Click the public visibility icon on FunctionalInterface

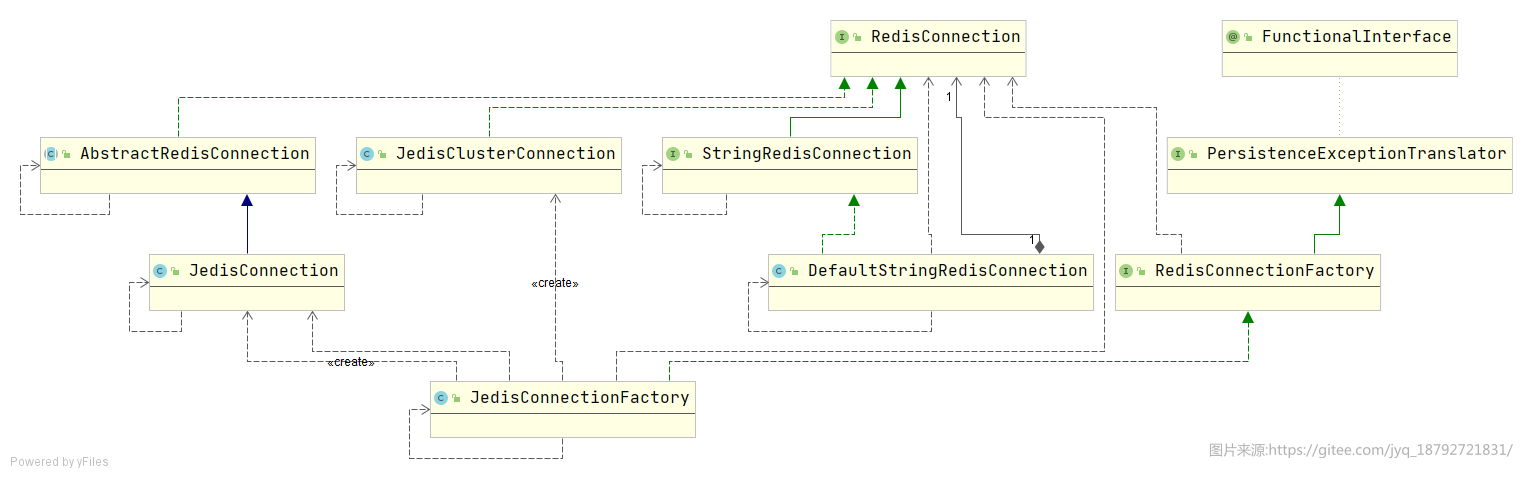coord(1248,38)
